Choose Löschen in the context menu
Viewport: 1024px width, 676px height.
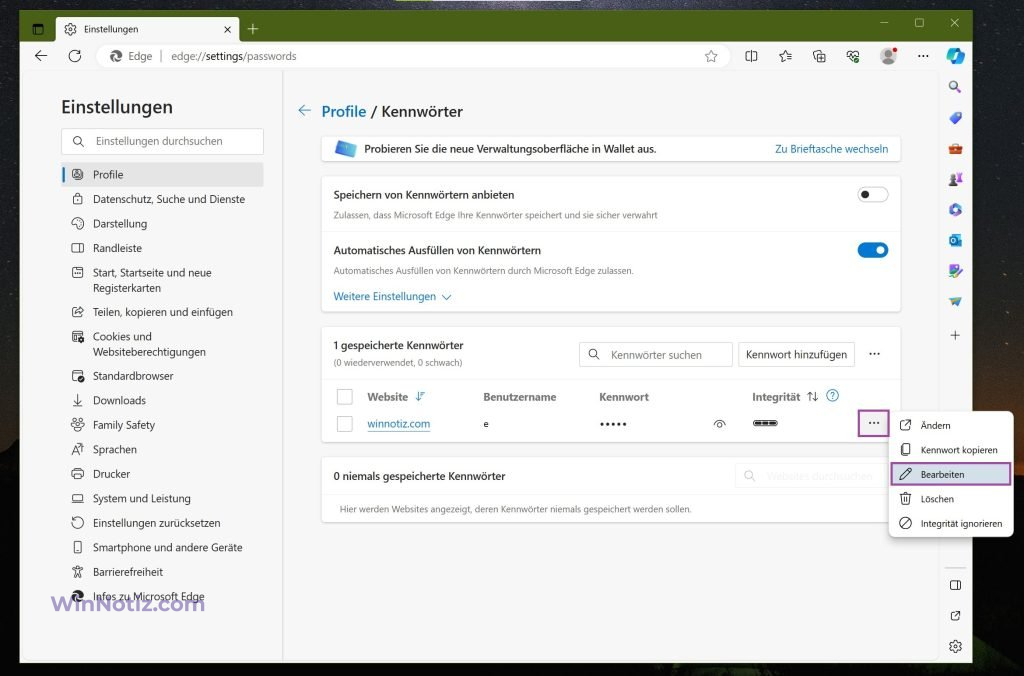pos(937,499)
